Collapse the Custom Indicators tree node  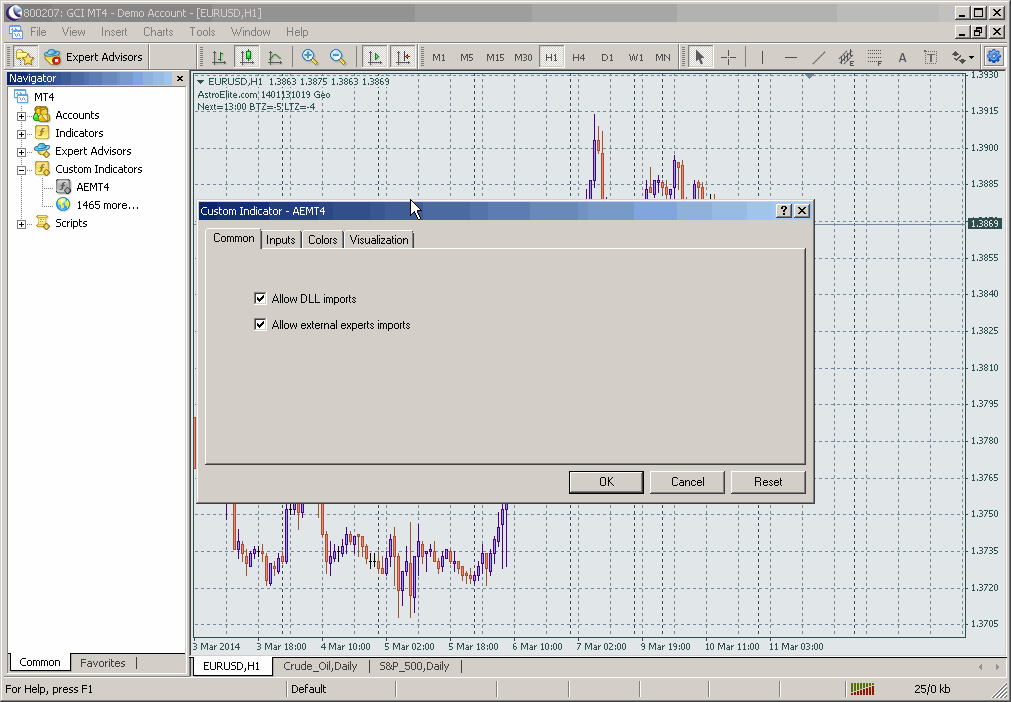point(22,170)
